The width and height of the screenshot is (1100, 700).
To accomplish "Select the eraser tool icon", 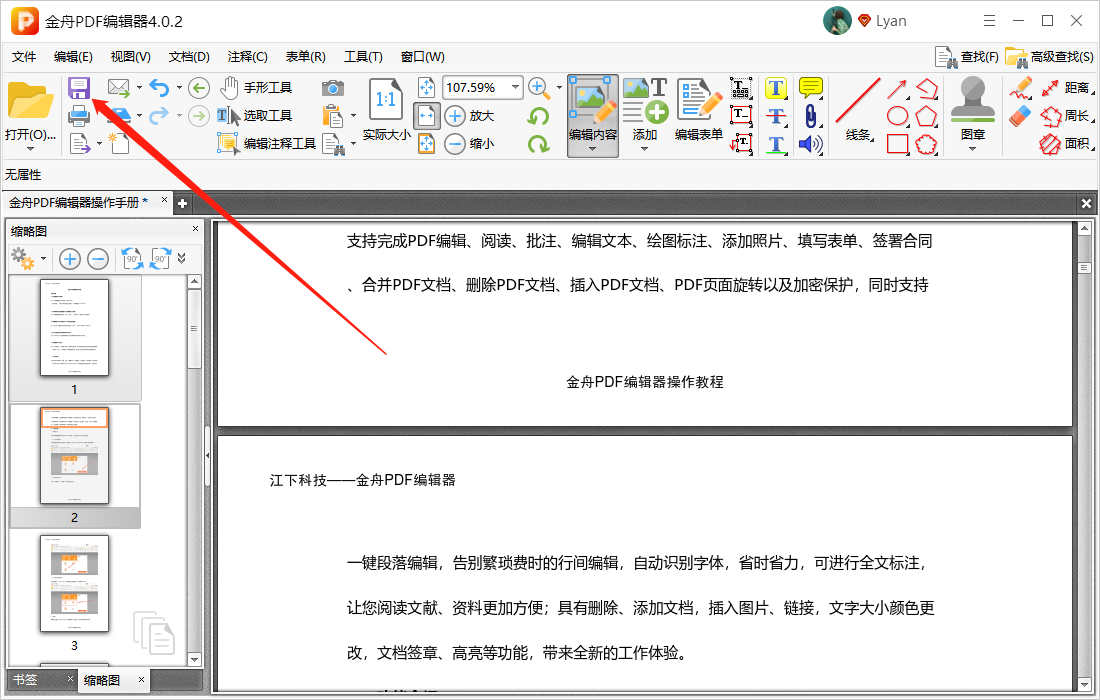I will (x=1021, y=116).
